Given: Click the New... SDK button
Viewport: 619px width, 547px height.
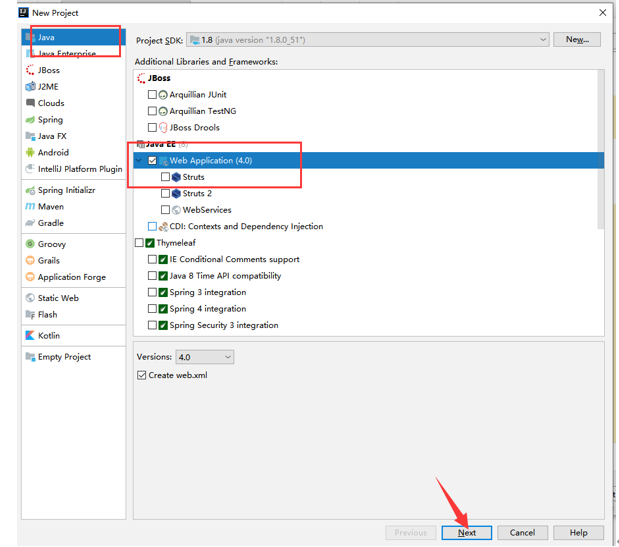Looking at the screenshot, I should pyautogui.click(x=577, y=39).
